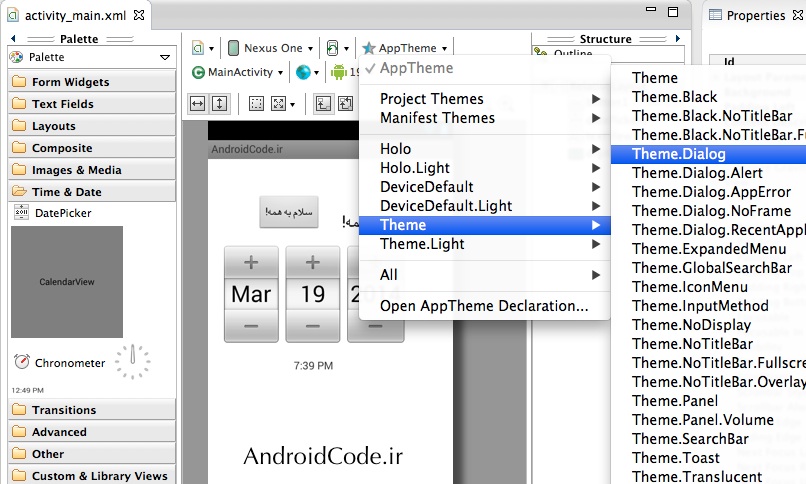Toggle fill width horizontal arrows button
Image resolution: width=806 pixels, height=484 pixels.
click(x=197, y=103)
